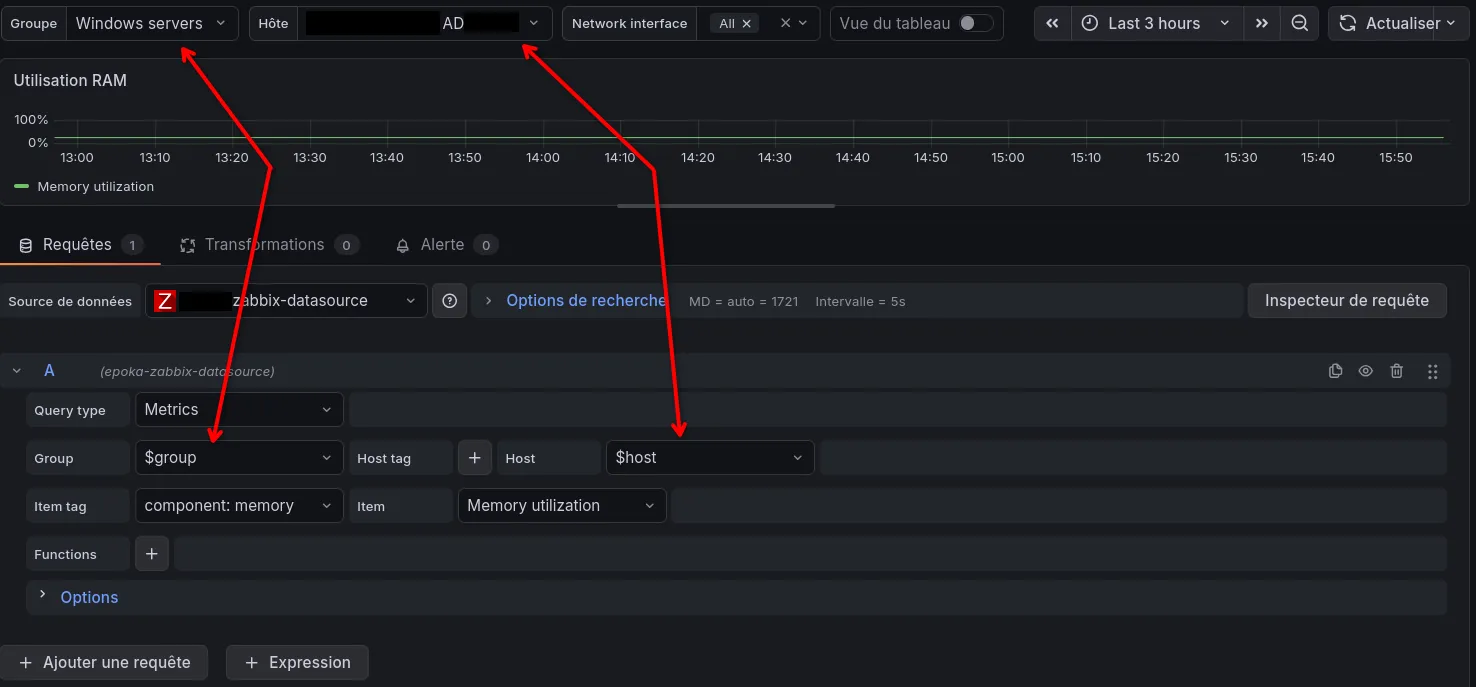The width and height of the screenshot is (1476, 687).
Task: Zoom out the time range
Action: (1299, 23)
